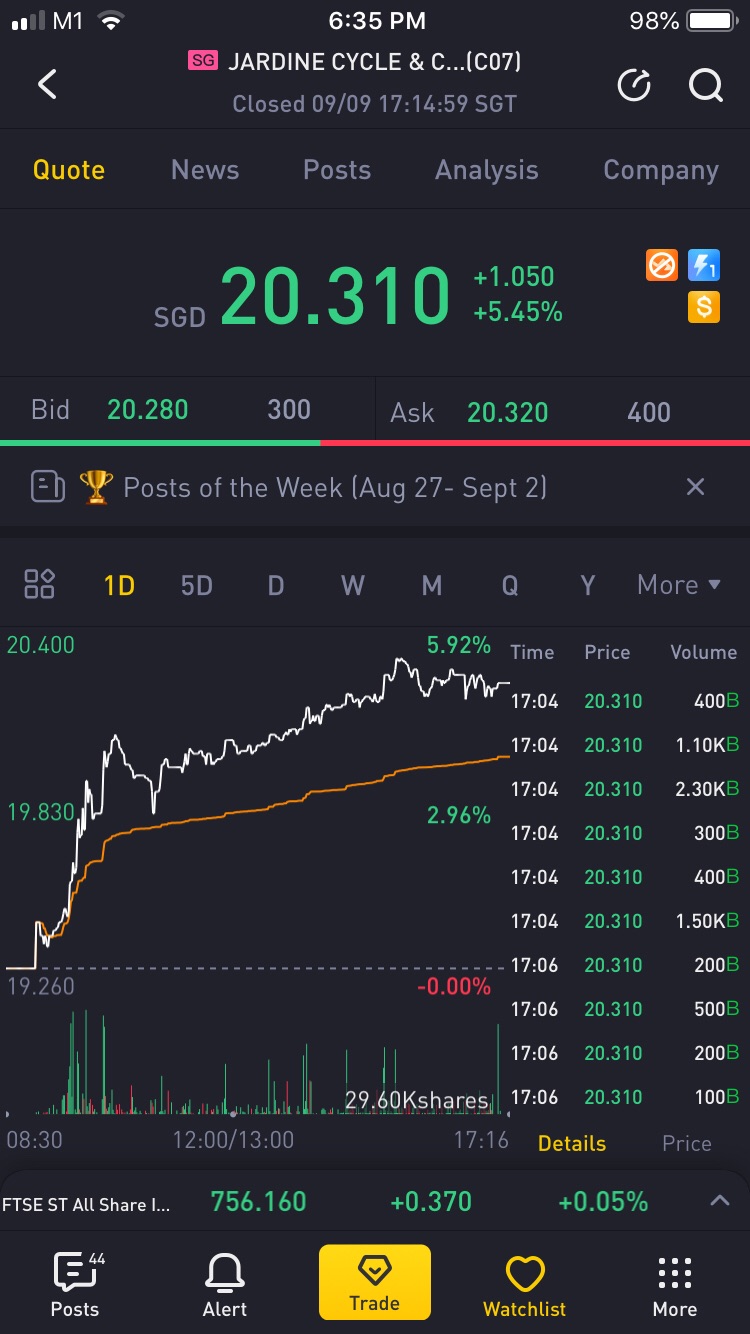Tap the bid/ask ratio bar

(x=375, y=442)
